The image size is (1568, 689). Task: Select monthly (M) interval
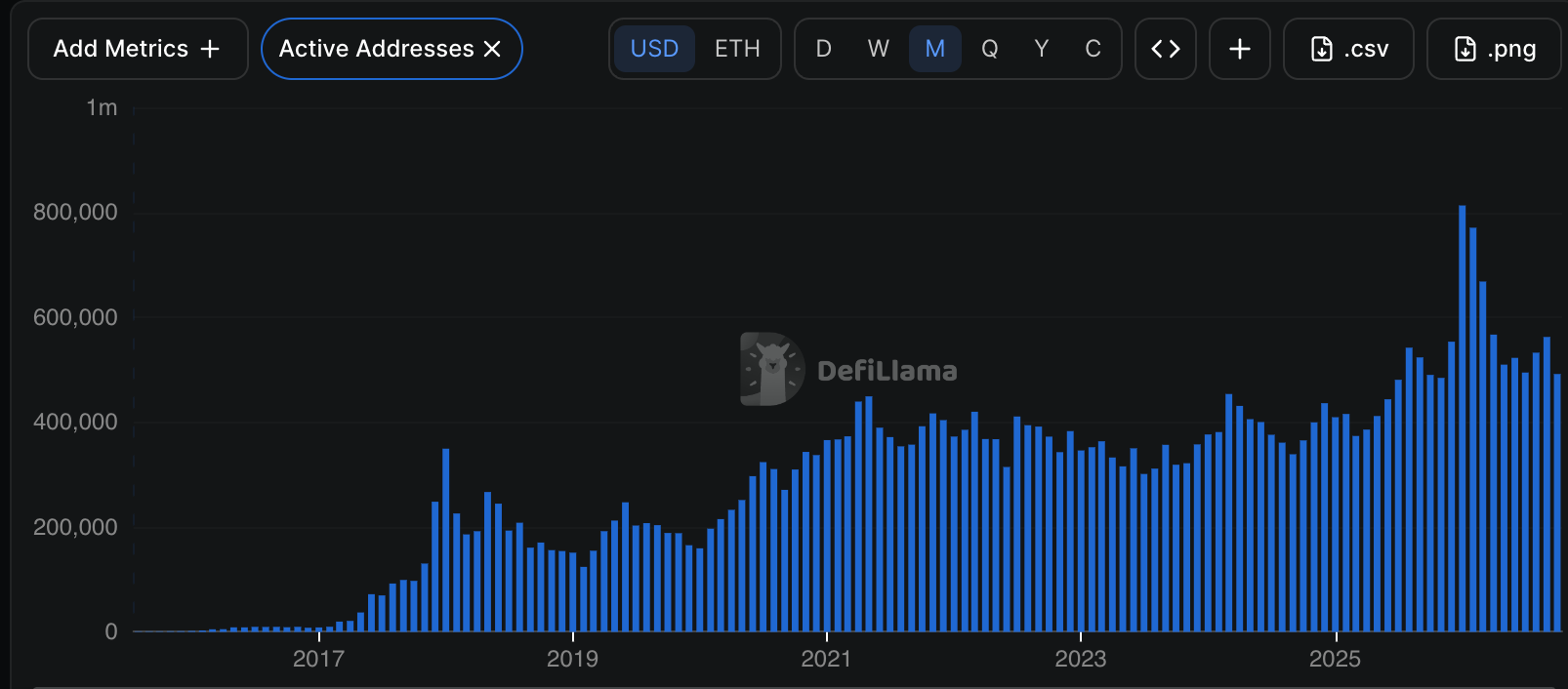coord(935,49)
